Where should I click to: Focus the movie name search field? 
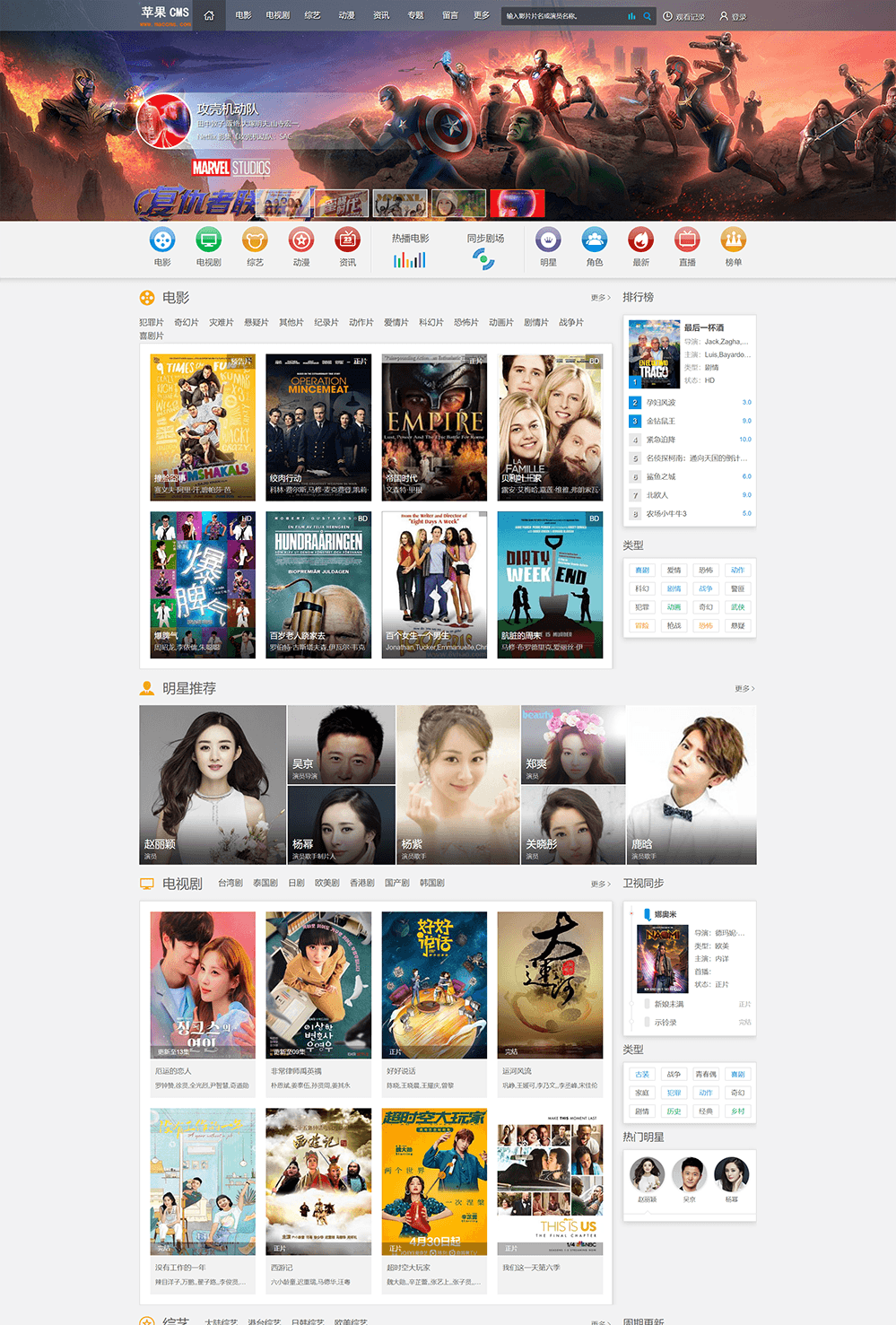563,16
